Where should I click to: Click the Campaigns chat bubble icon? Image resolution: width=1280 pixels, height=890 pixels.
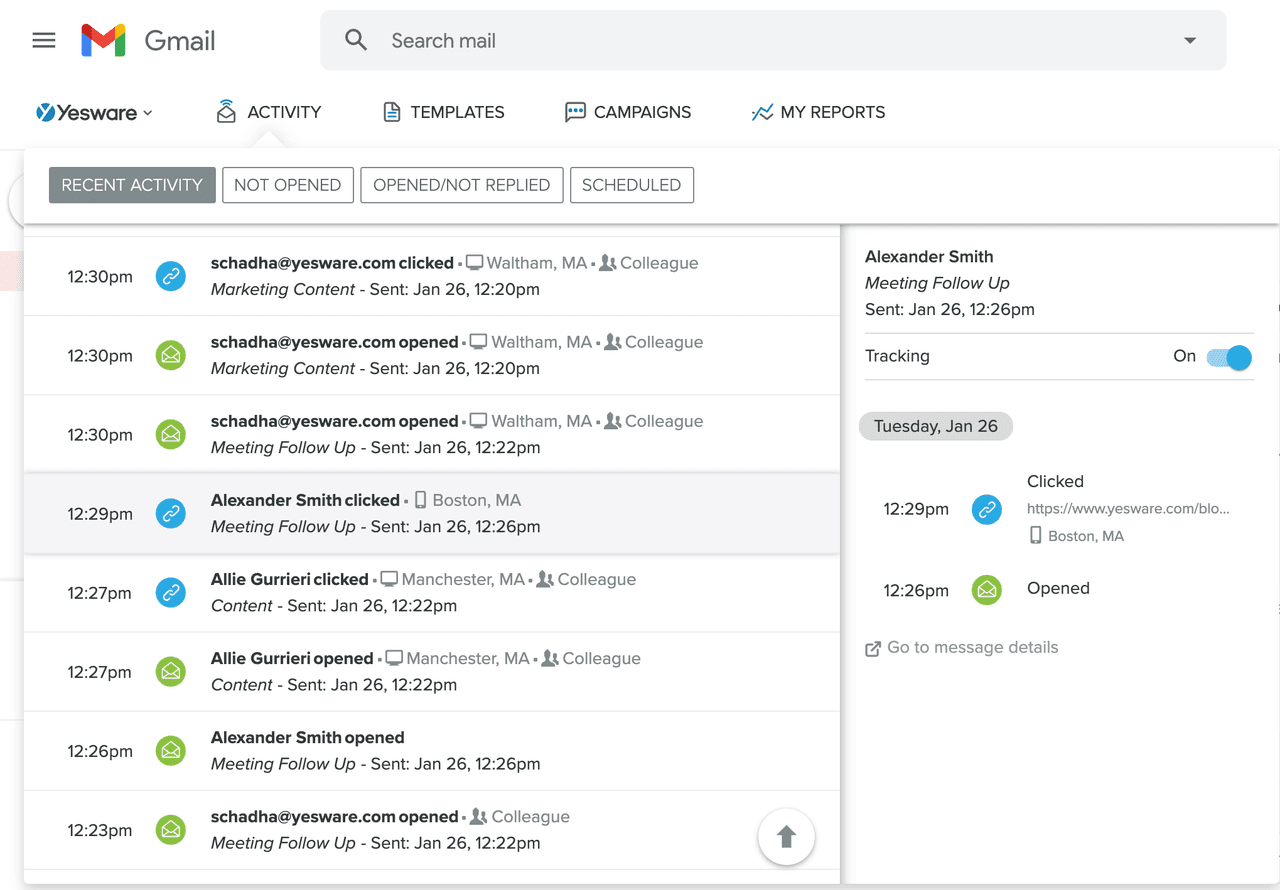[x=575, y=112]
